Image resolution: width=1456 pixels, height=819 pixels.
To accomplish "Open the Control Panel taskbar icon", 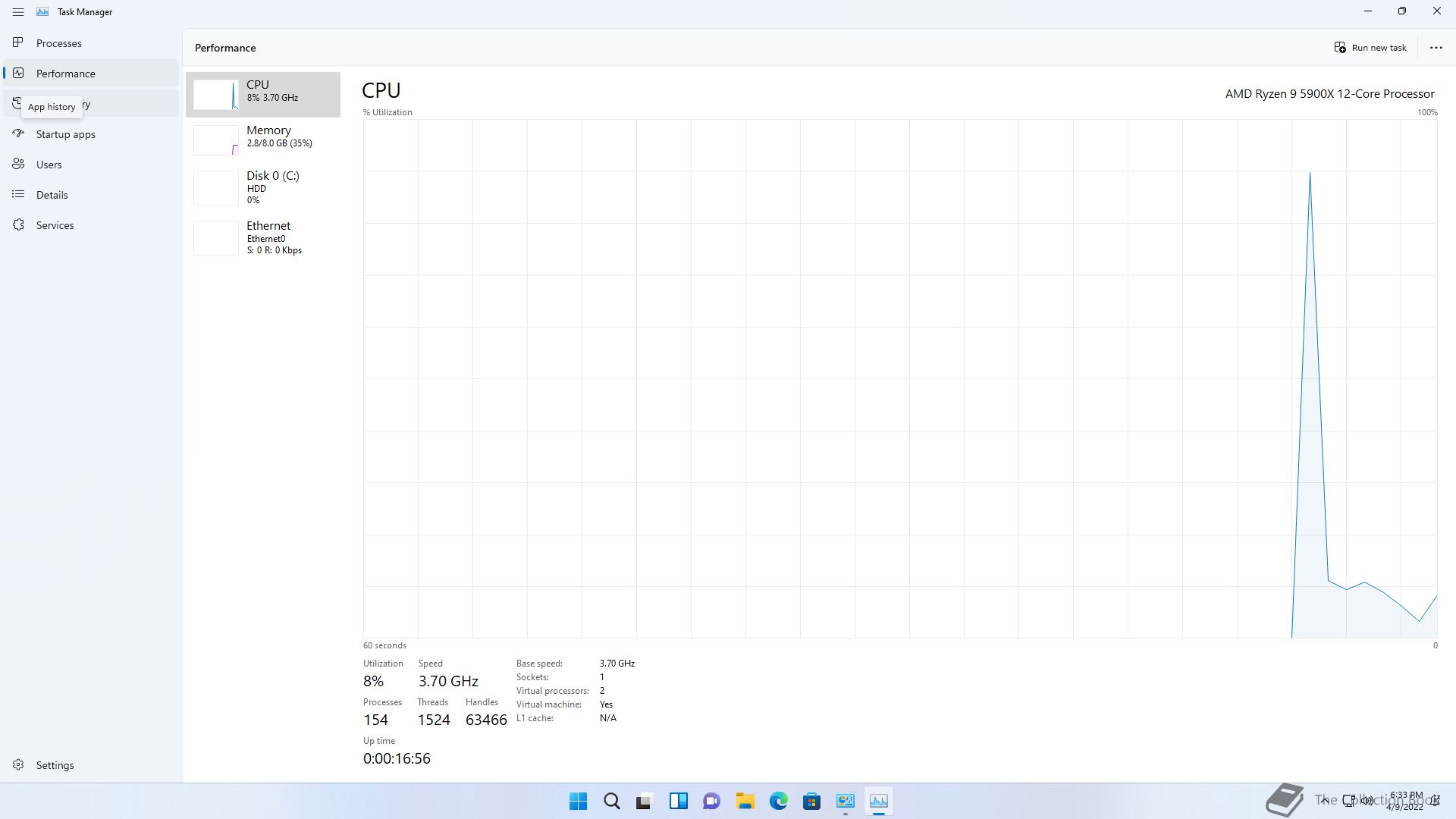I will click(845, 801).
